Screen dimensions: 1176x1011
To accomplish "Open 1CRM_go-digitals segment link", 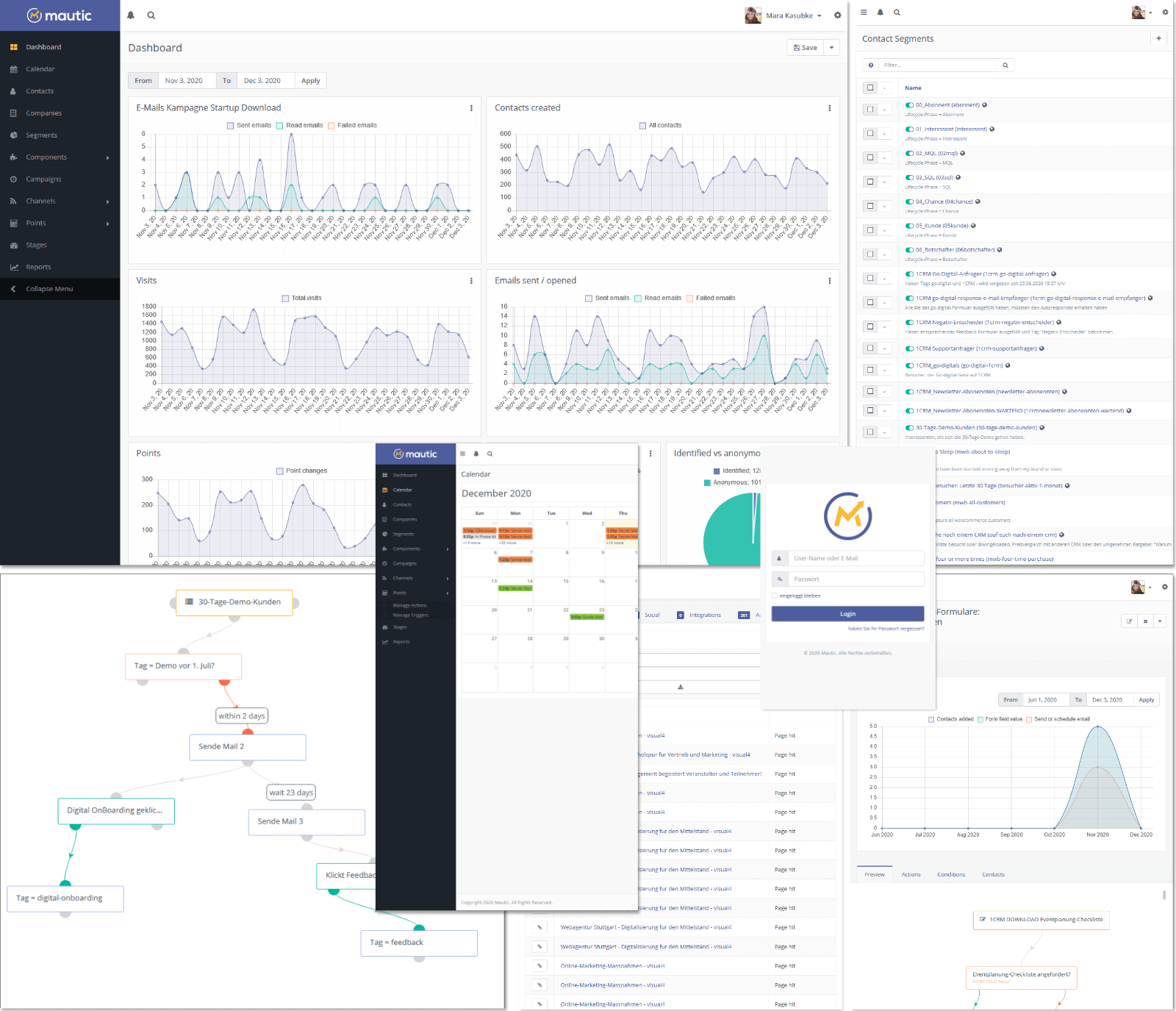I will (959, 365).
